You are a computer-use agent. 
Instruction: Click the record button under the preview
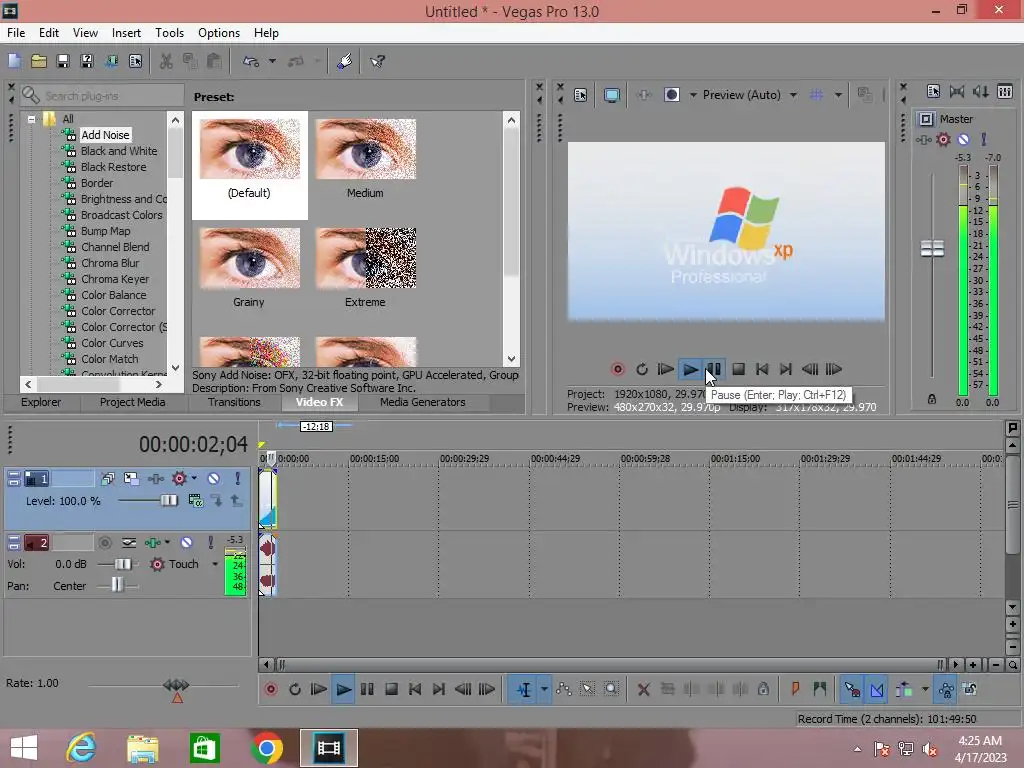[617, 370]
